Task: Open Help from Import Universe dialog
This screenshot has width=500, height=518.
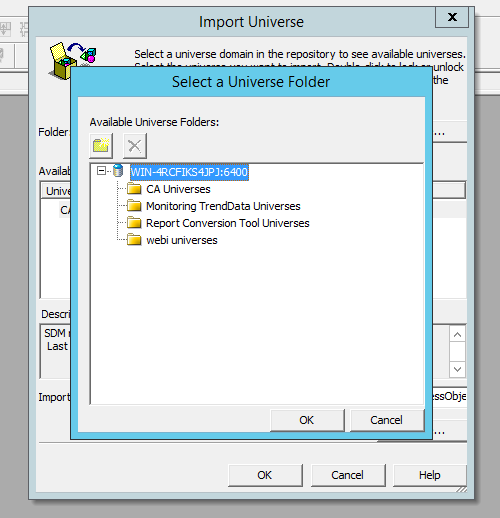Action: (x=430, y=475)
